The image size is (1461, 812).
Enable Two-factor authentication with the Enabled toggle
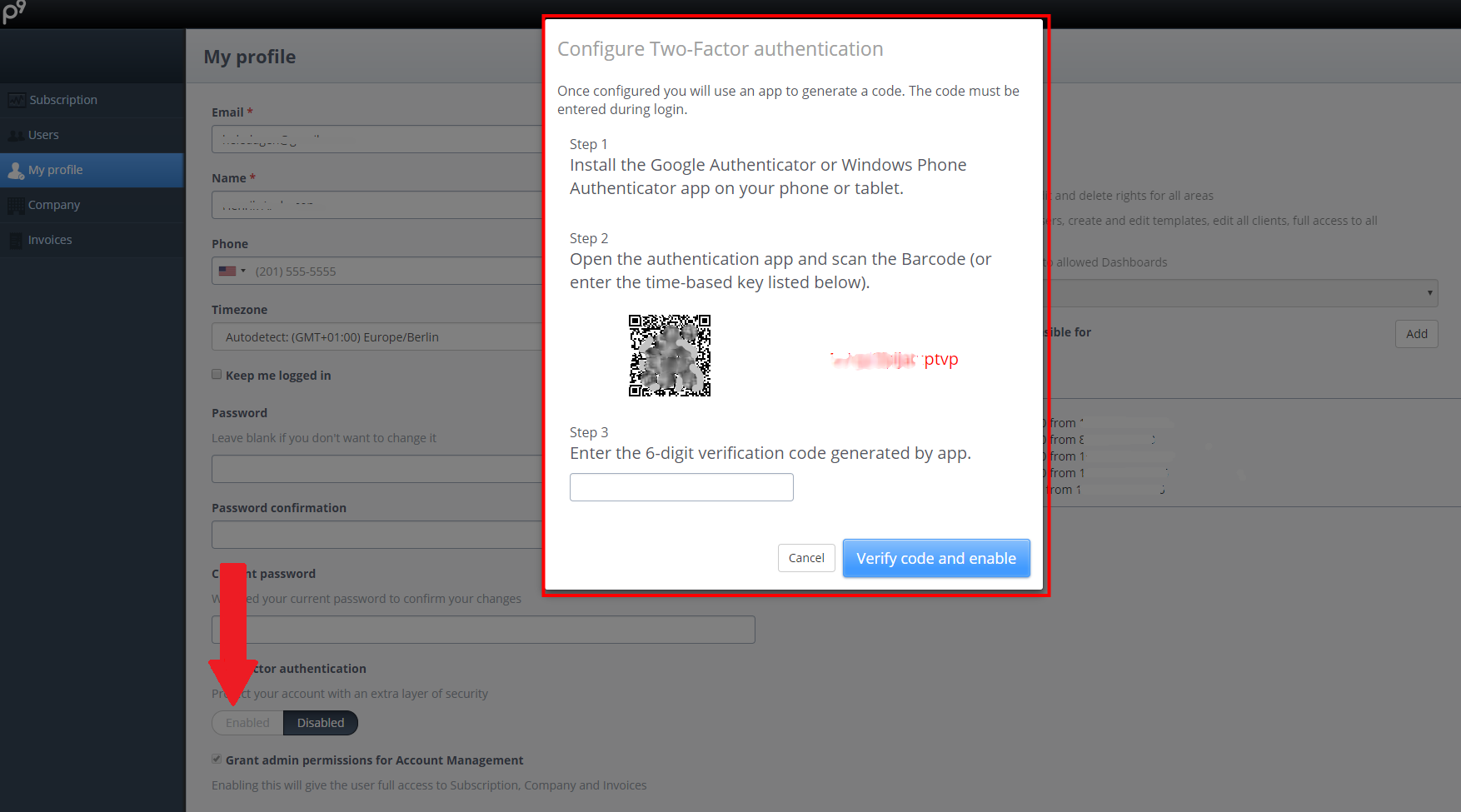[247, 722]
